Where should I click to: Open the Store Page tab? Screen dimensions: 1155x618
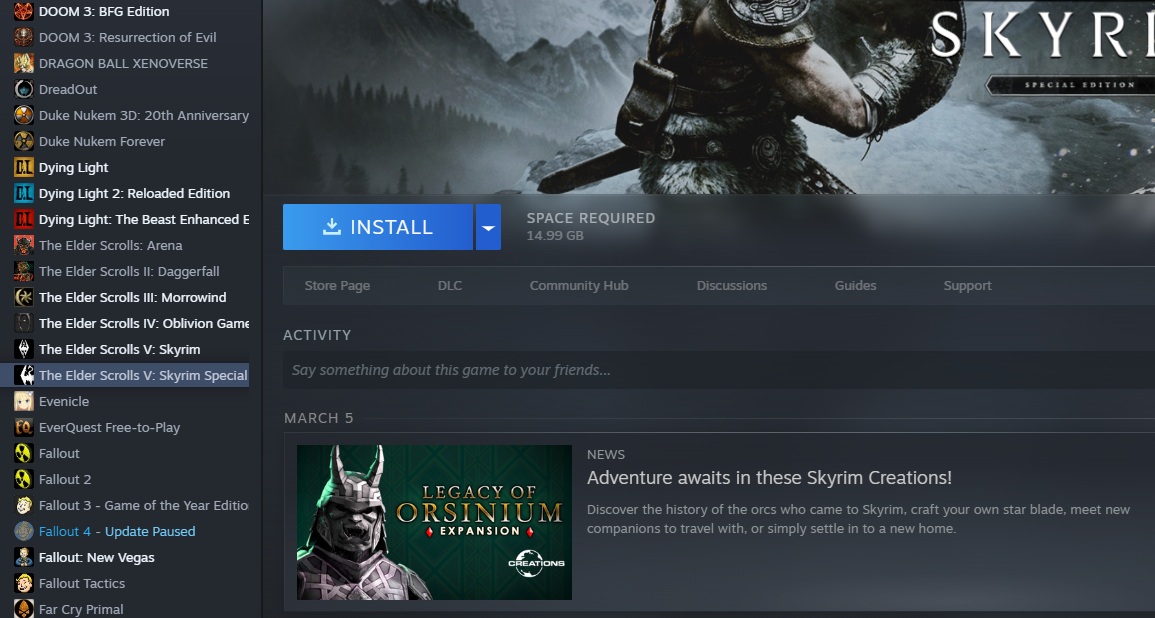[x=337, y=286]
